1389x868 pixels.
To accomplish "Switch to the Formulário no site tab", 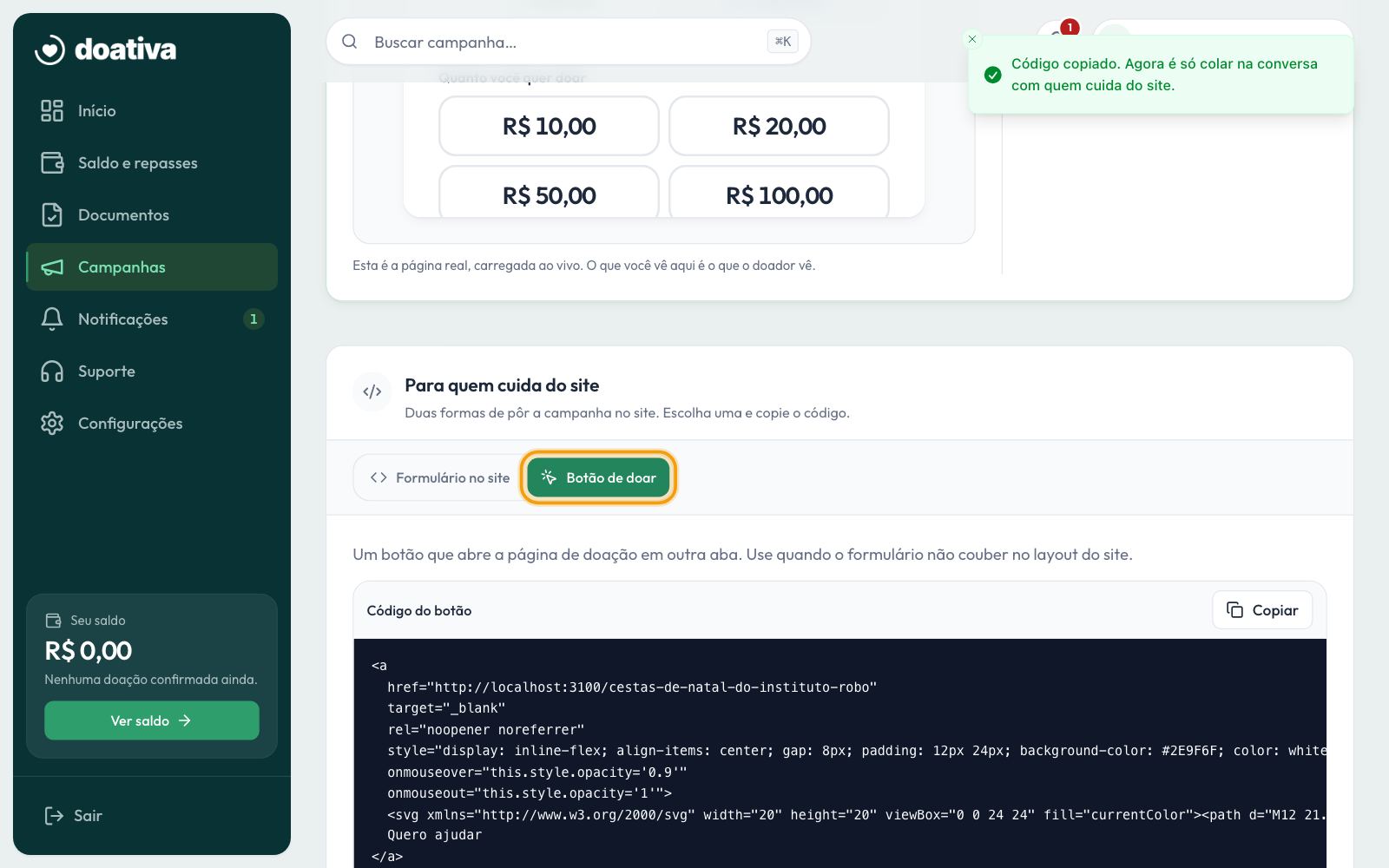I will (439, 477).
